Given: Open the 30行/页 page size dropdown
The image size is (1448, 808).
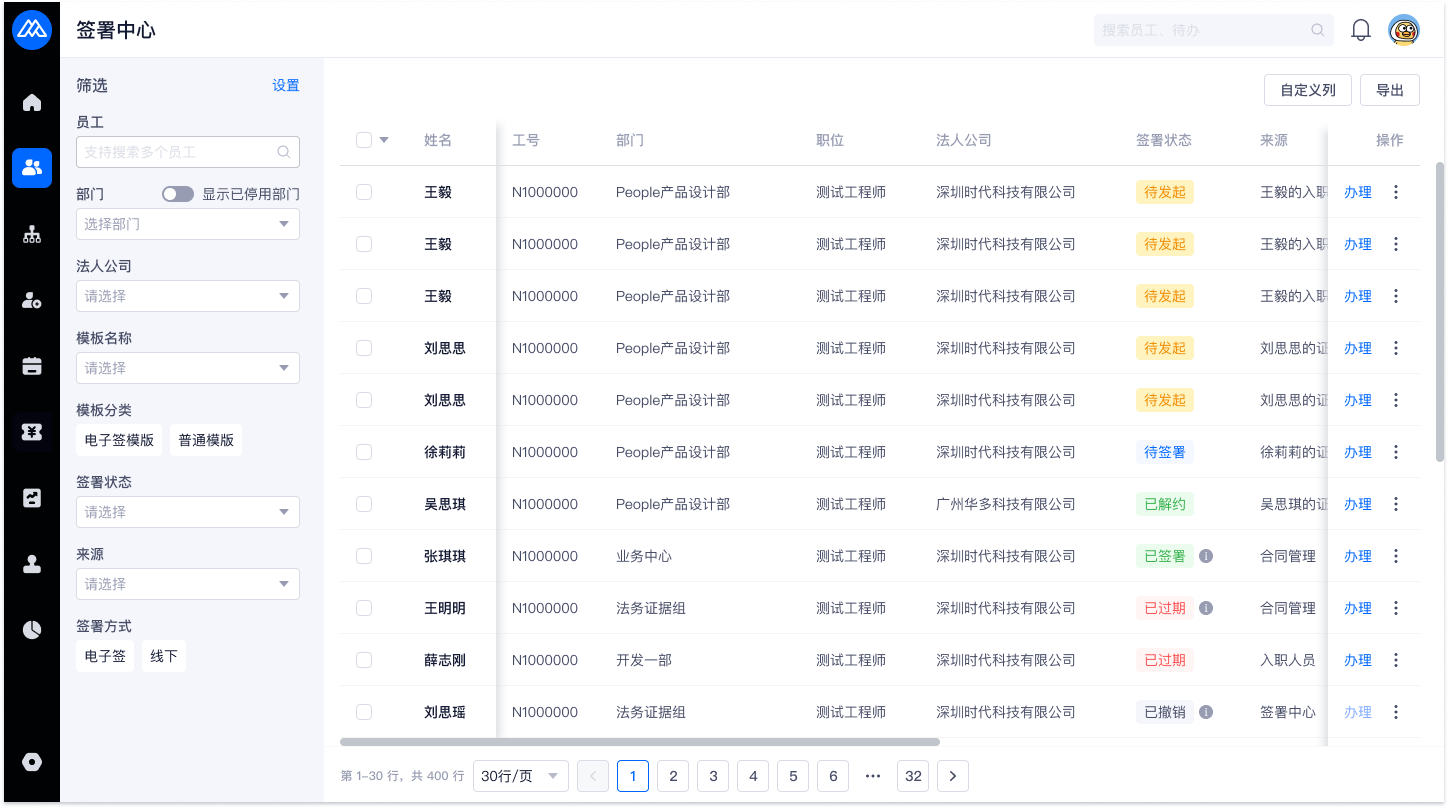Looking at the screenshot, I should tap(520, 776).
